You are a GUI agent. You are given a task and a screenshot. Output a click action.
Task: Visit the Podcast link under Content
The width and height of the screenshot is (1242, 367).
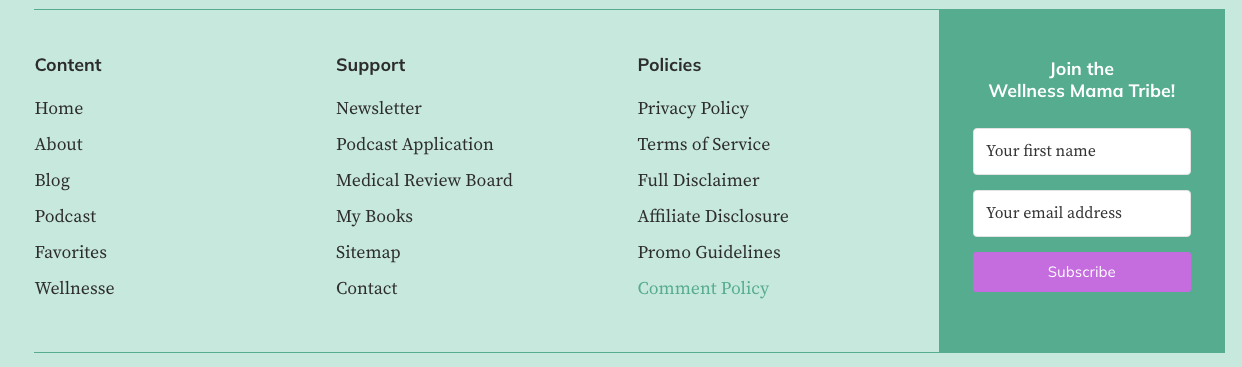point(66,216)
